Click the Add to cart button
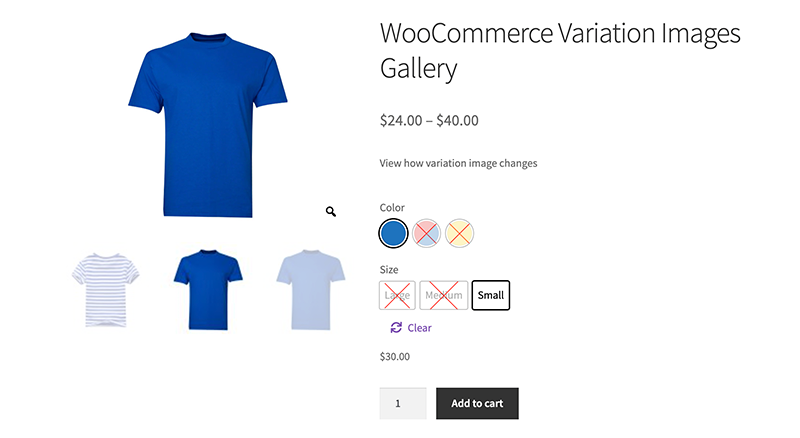This screenshot has width=800, height=438. click(477, 403)
